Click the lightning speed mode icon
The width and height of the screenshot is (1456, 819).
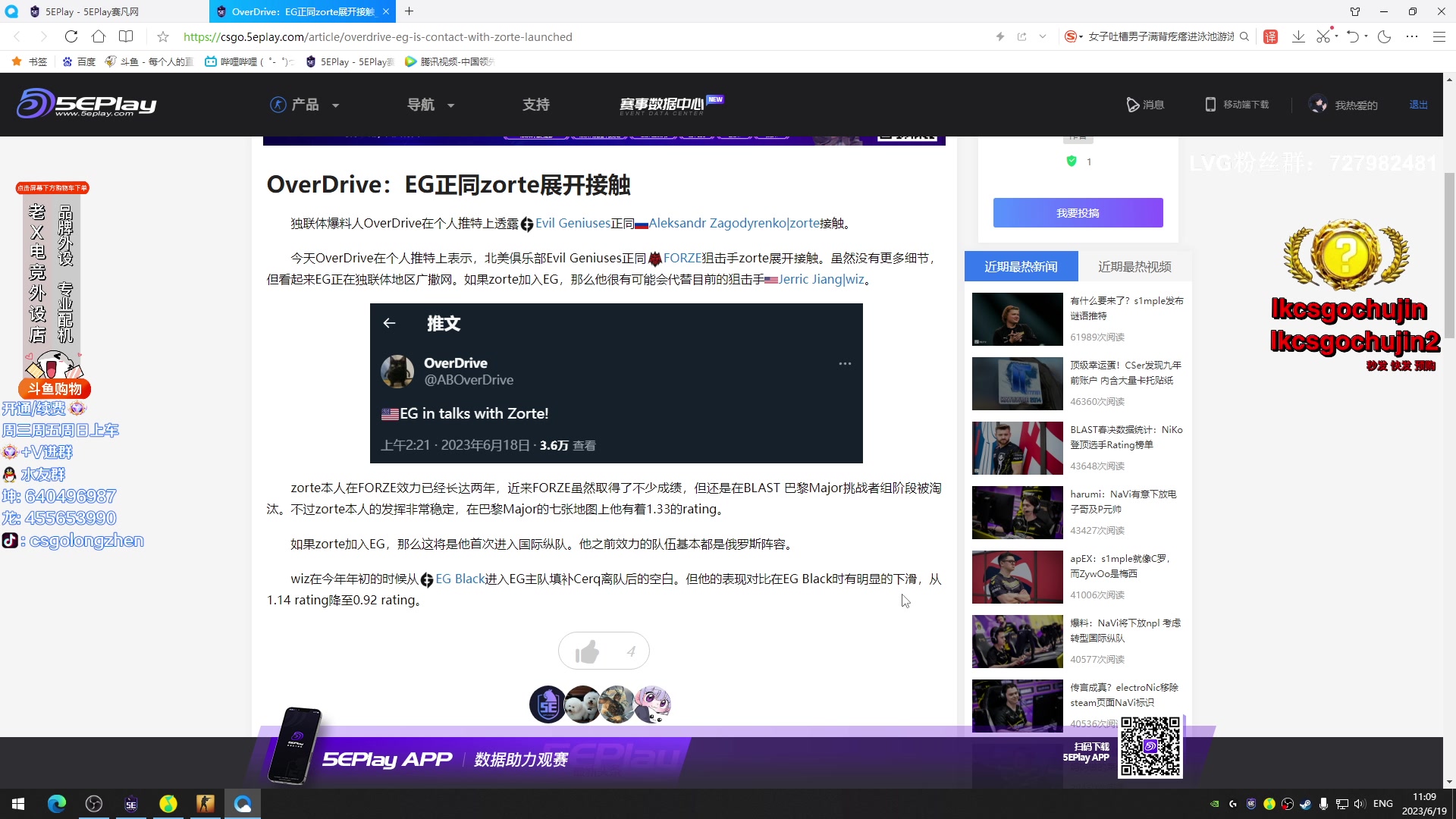1000,36
